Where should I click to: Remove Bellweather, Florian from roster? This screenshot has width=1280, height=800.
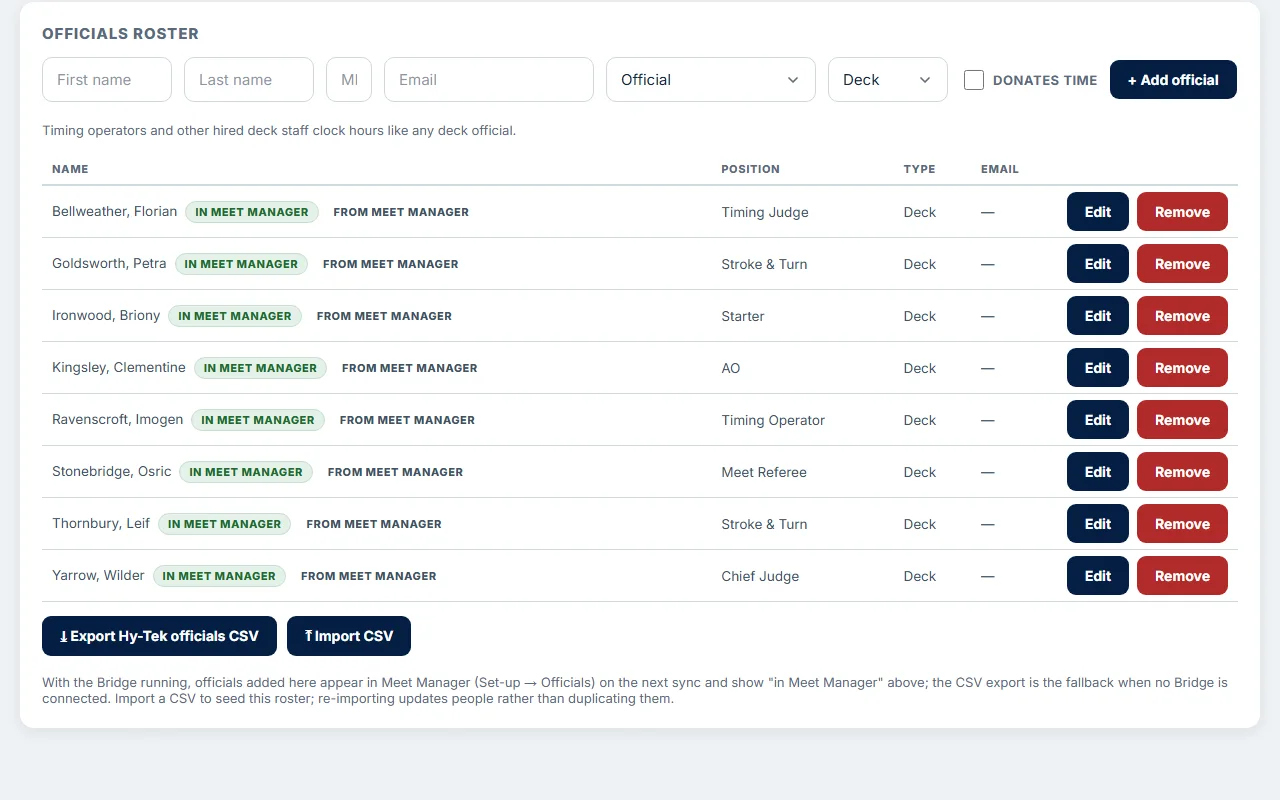pos(1182,212)
